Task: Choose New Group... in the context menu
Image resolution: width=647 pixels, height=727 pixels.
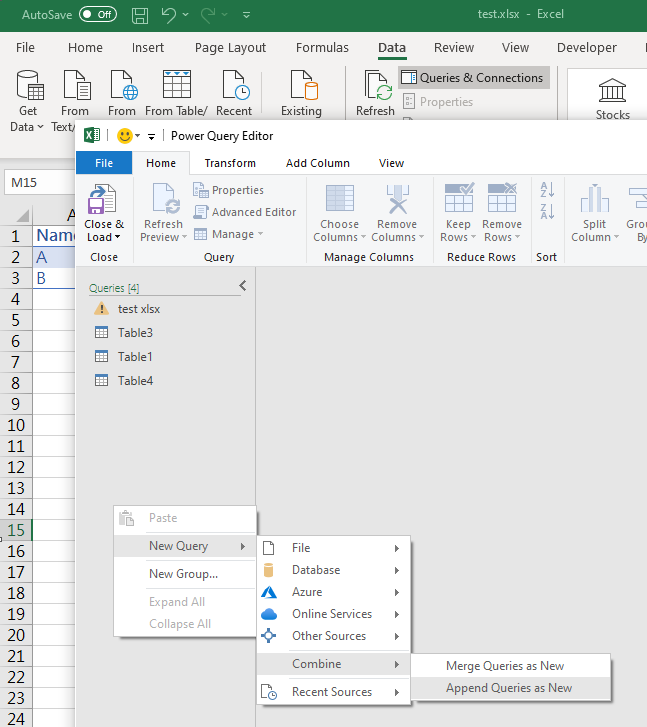Action: coord(185,574)
